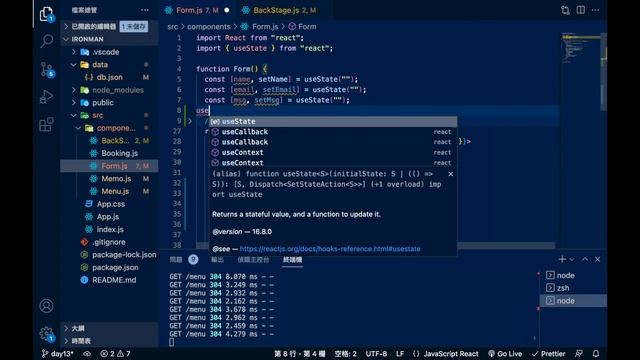Viewport: 640px width, 360px height.
Task: Expand the Timeline section at bottom
Action: pos(109,341)
